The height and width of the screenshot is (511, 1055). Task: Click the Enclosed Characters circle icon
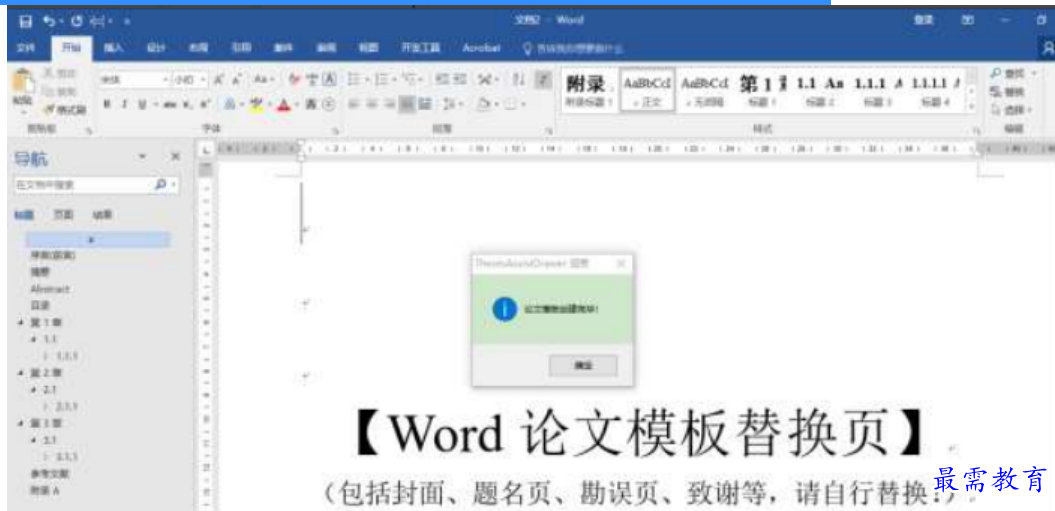(328, 104)
